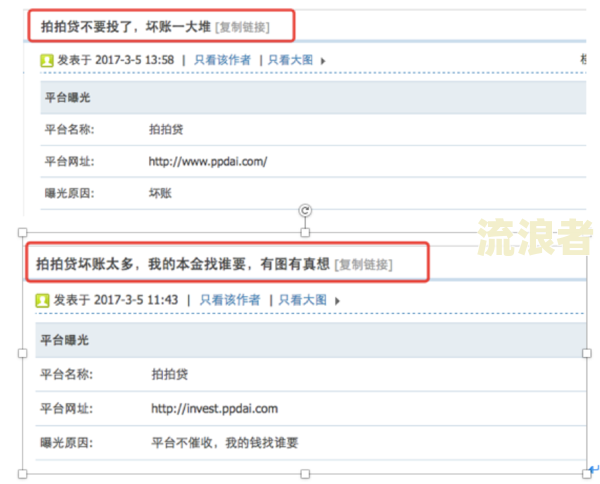Click author avatar icon beside 2017-3-5 11:43
Viewport: 600px width, 484px height.
point(42,300)
